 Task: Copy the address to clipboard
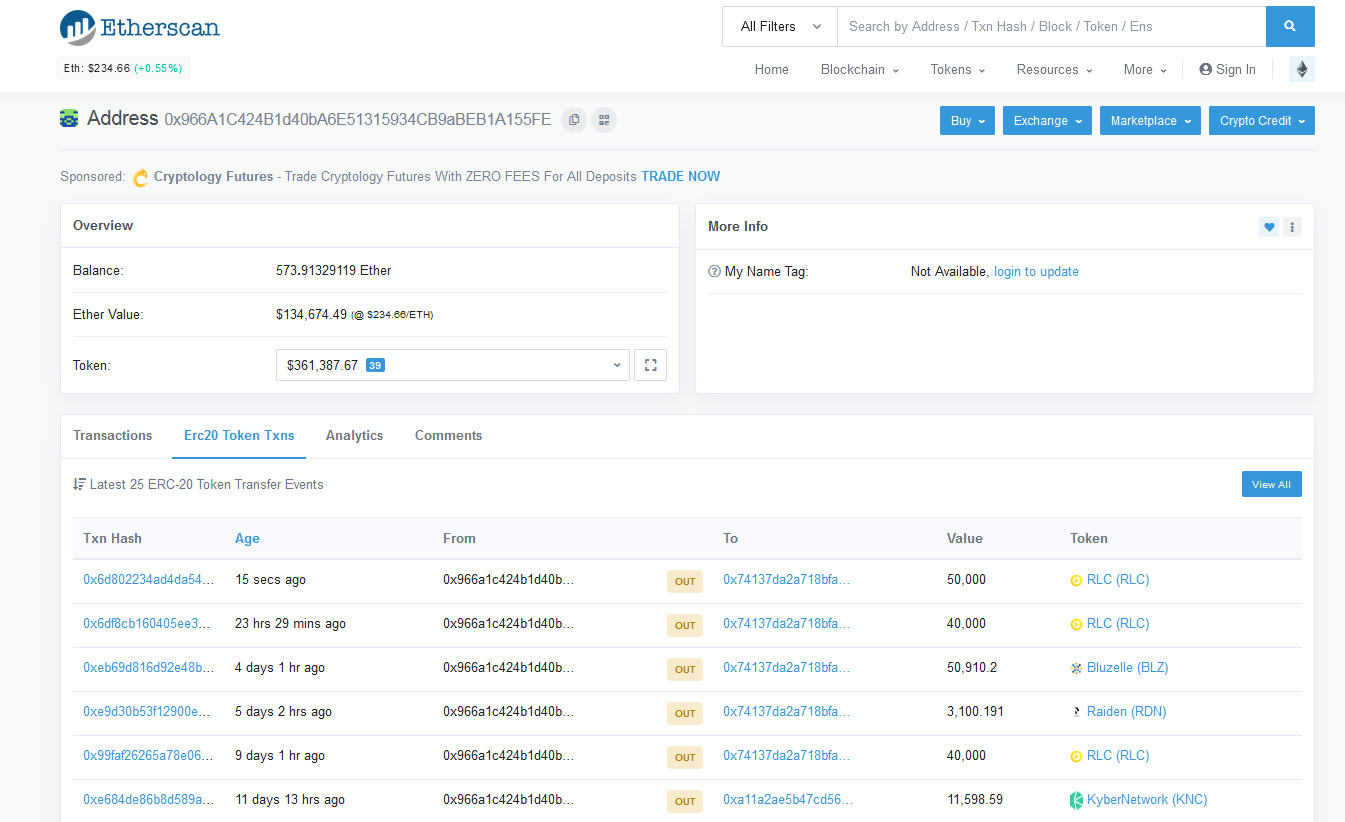tap(574, 120)
